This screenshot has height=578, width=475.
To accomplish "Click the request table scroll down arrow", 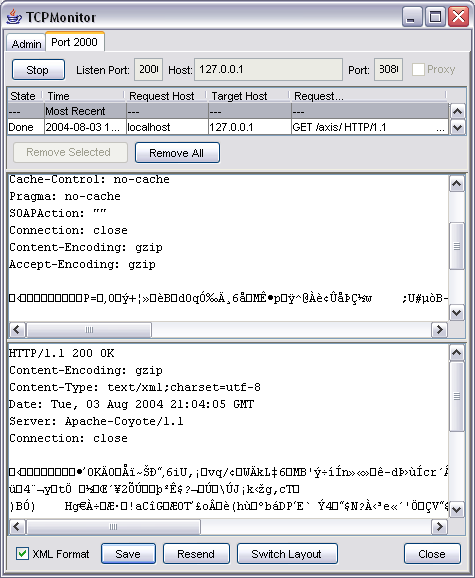I will click(457, 127).
